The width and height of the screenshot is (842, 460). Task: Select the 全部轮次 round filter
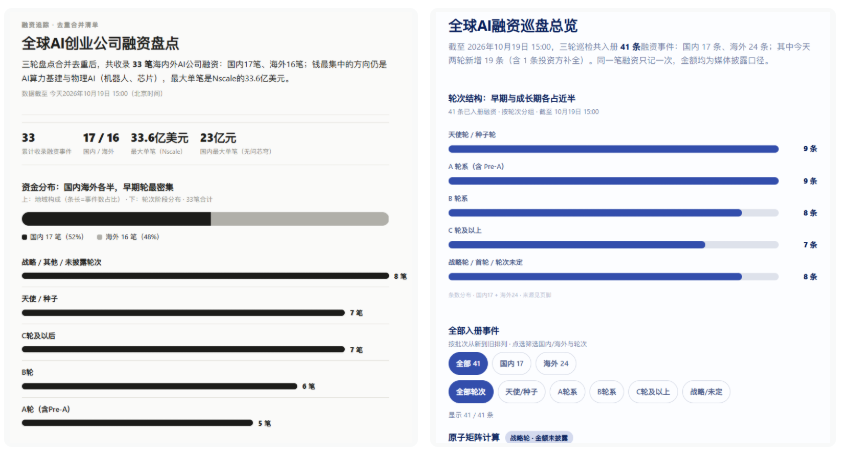pyautogui.click(x=471, y=392)
